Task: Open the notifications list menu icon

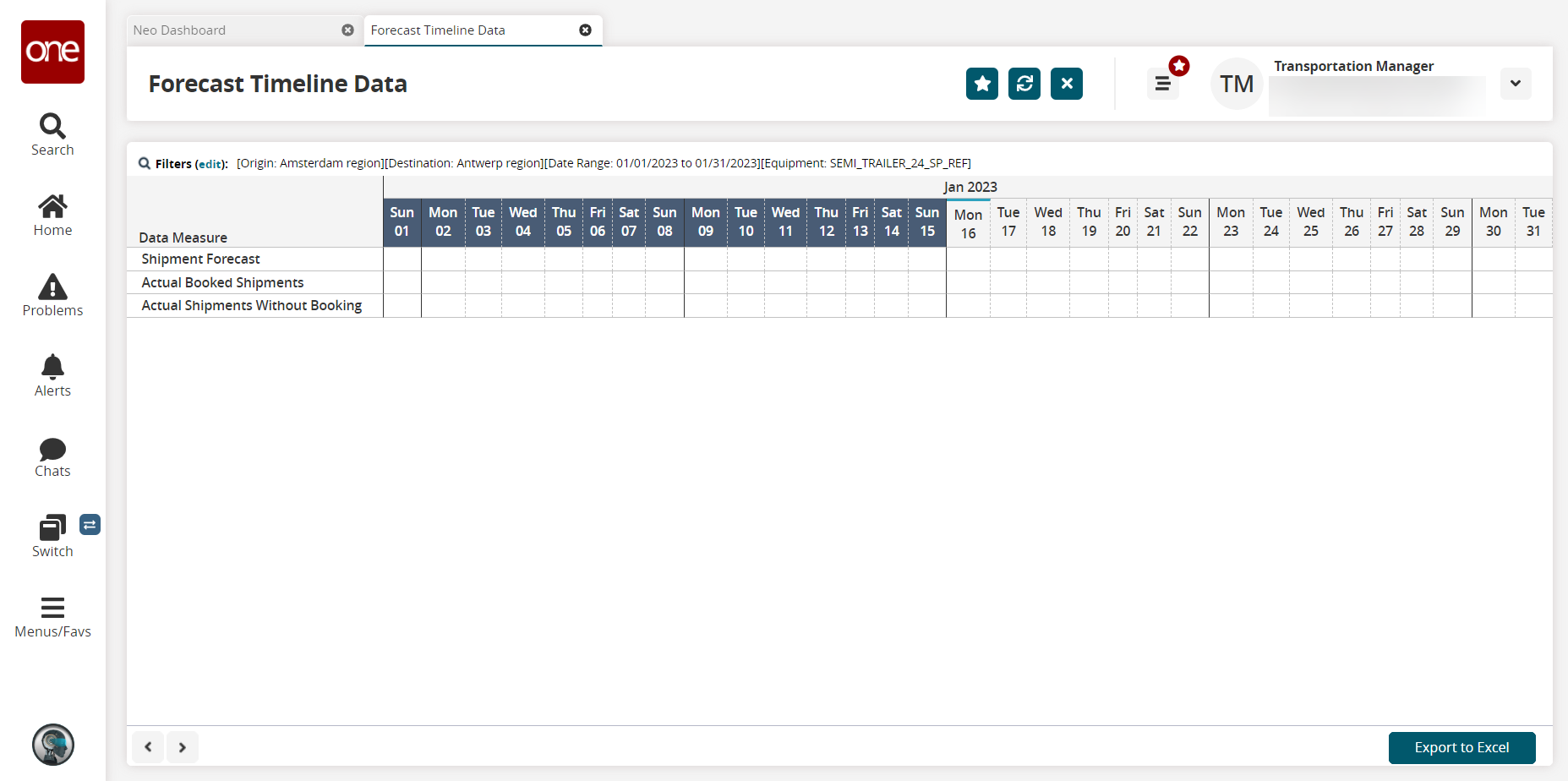Action: [x=1163, y=84]
